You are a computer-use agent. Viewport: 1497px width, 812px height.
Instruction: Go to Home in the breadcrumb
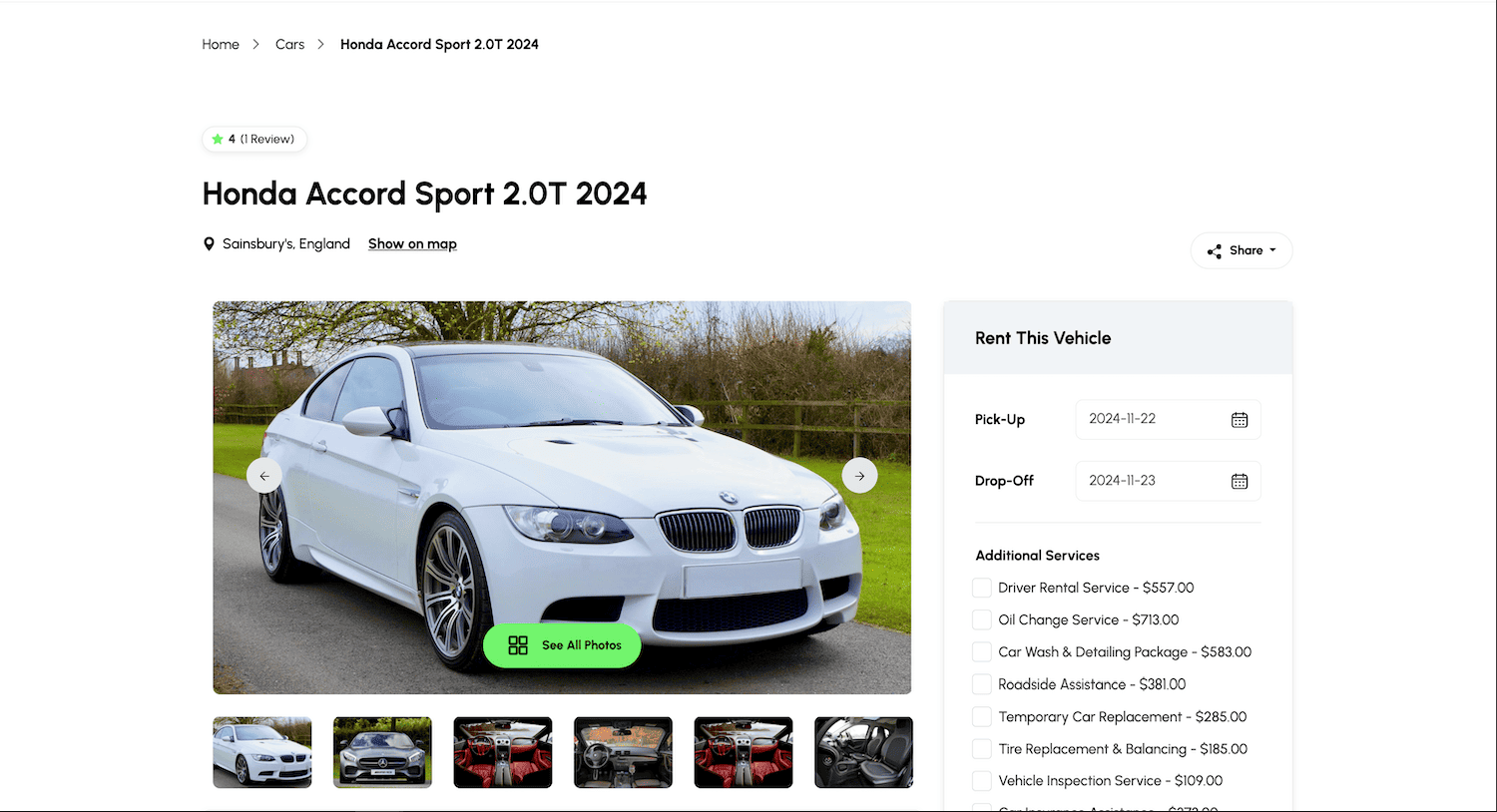point(221,44)
